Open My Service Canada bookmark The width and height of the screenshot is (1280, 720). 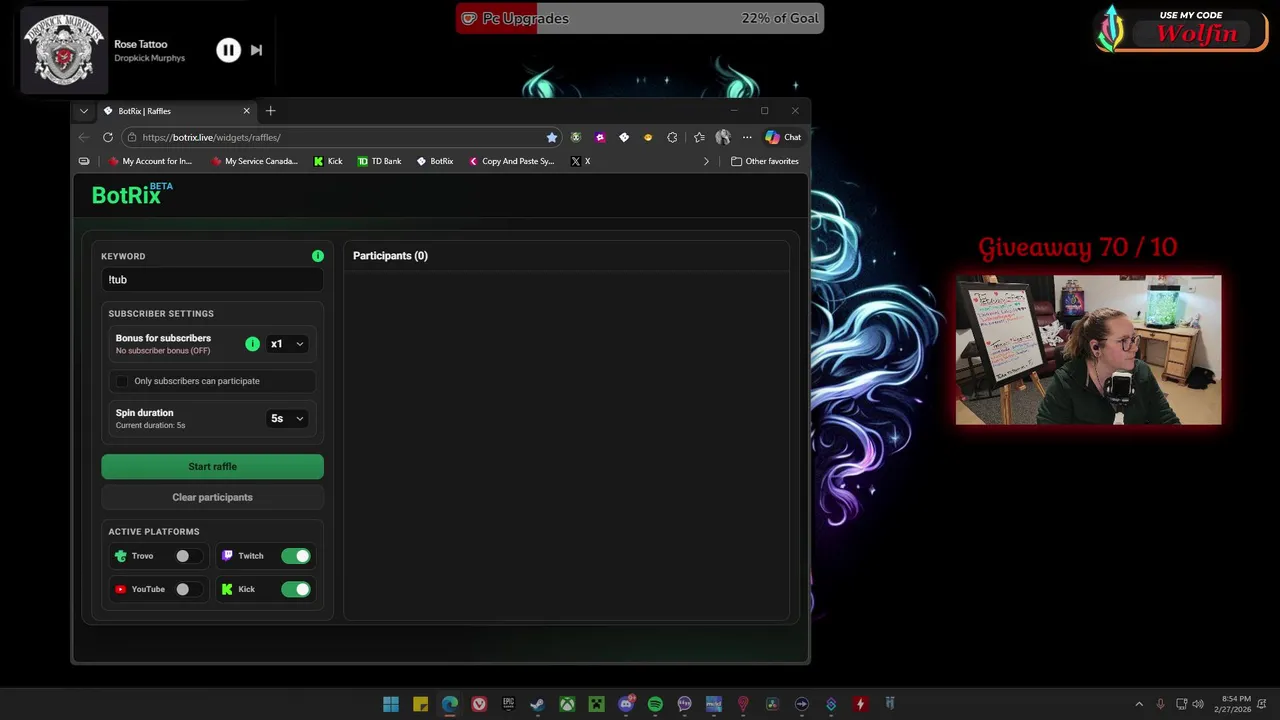[255, 161]
